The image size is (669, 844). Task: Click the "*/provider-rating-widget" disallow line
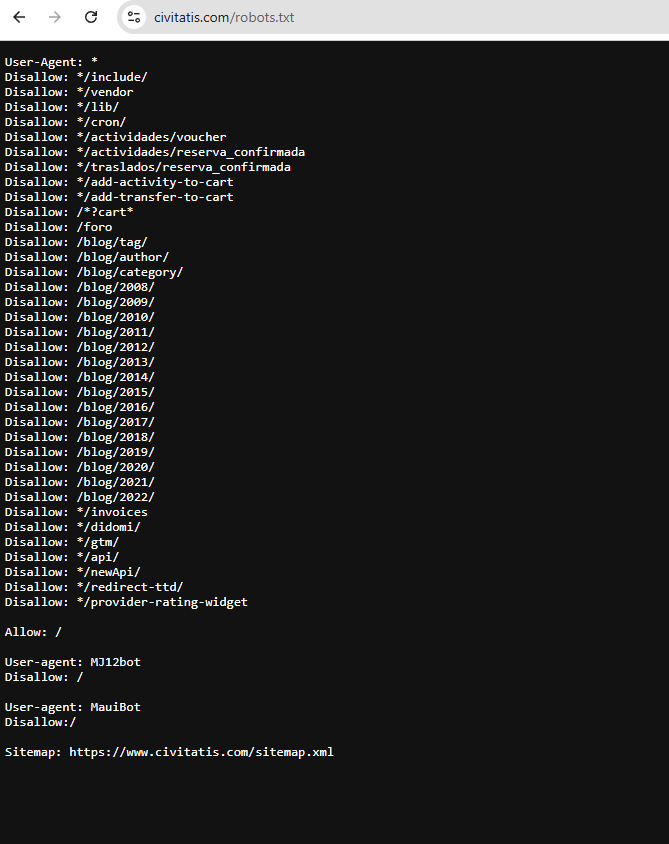[126, 602]
